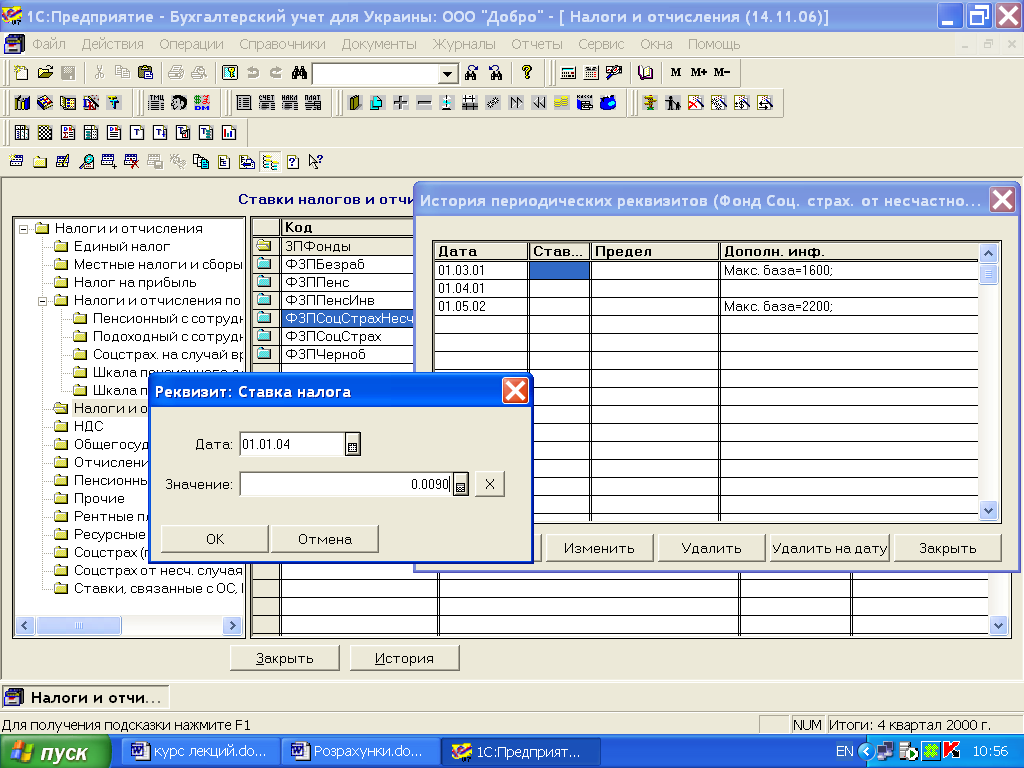Collapse the root Налоги и отчисления tree node

coord(24,228)
